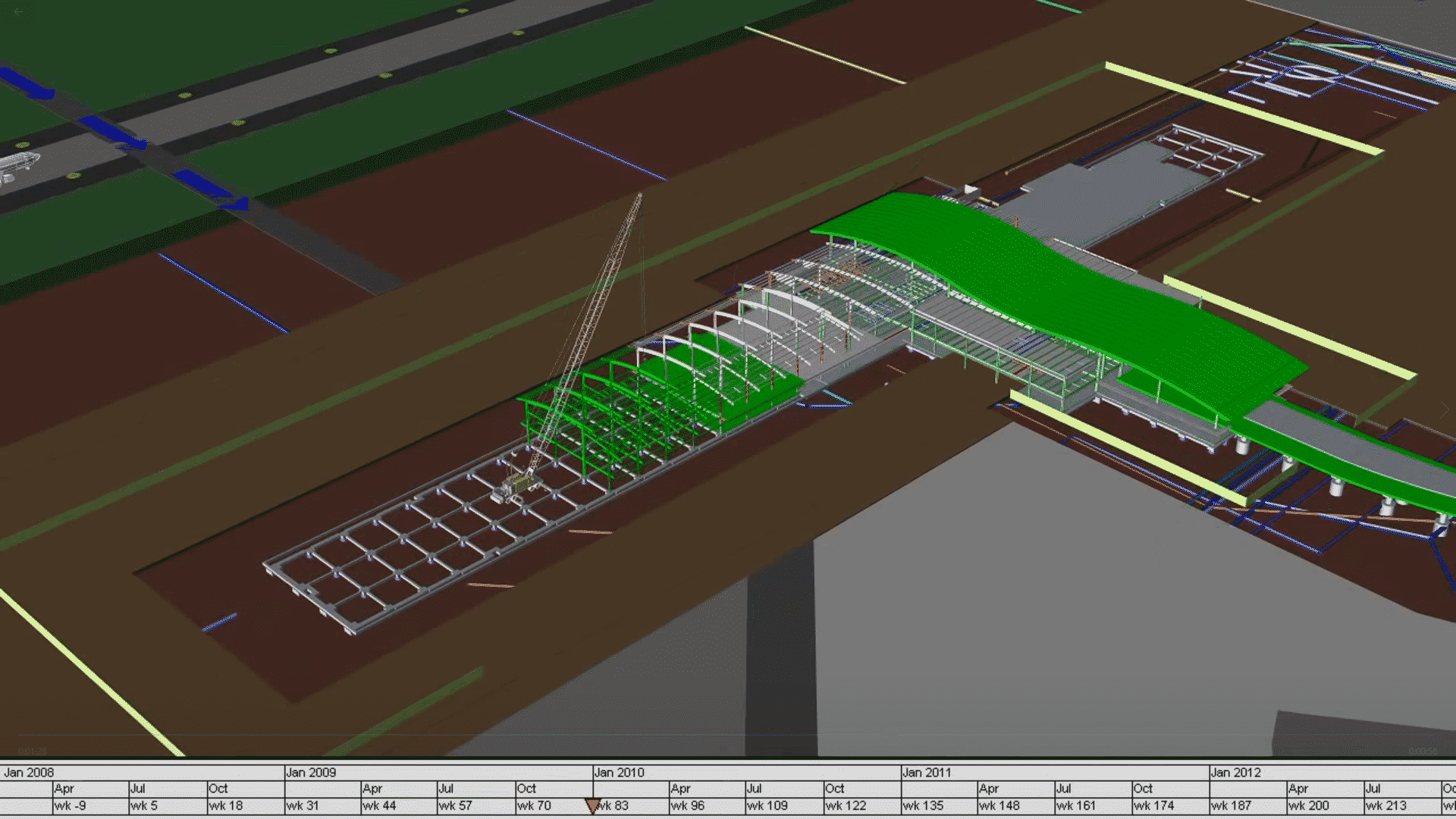Select the Jan 2011 year label
Viewport: 1456px width, 819px height.
(x=927, y=772)
